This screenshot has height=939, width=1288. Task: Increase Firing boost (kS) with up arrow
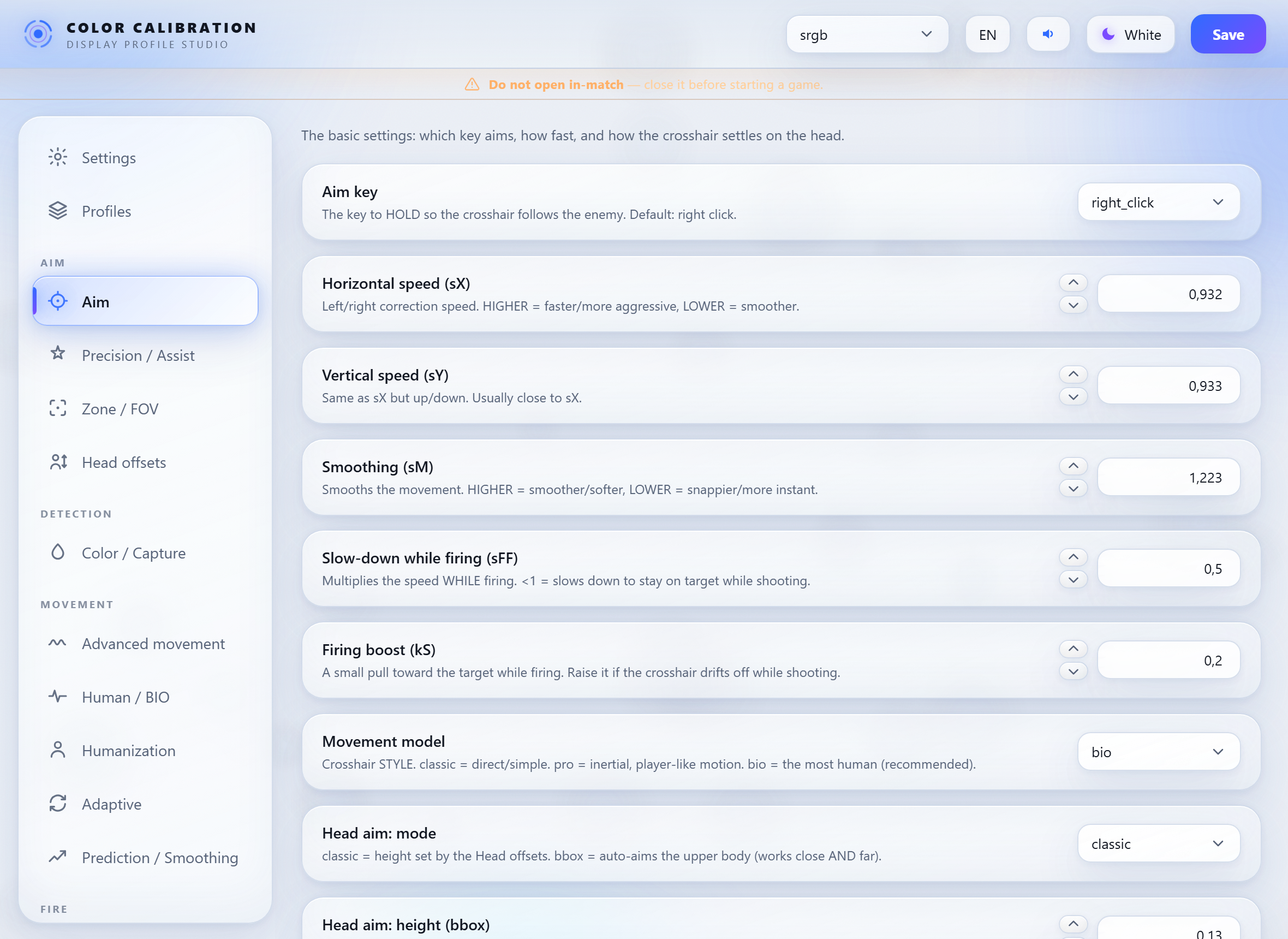tap(1073, 649)
